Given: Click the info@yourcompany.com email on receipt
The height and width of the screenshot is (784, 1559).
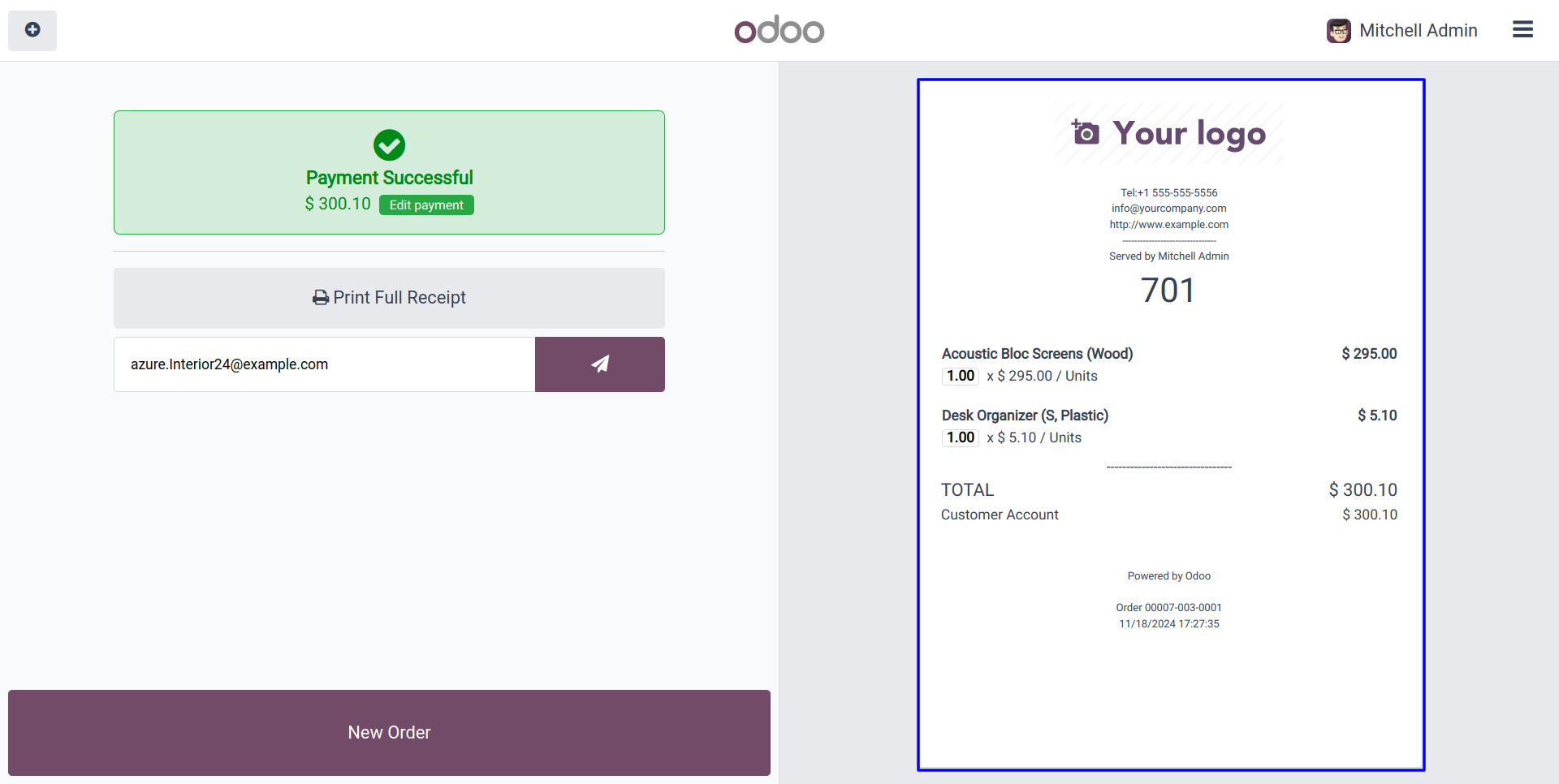Looking at the screenshot, I should [1168, 209].
